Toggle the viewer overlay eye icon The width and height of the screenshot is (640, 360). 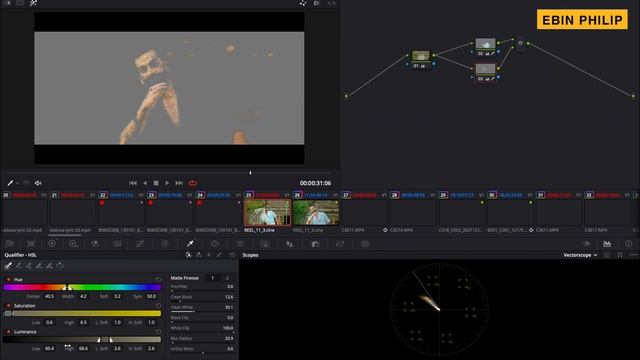coord(26,183)
